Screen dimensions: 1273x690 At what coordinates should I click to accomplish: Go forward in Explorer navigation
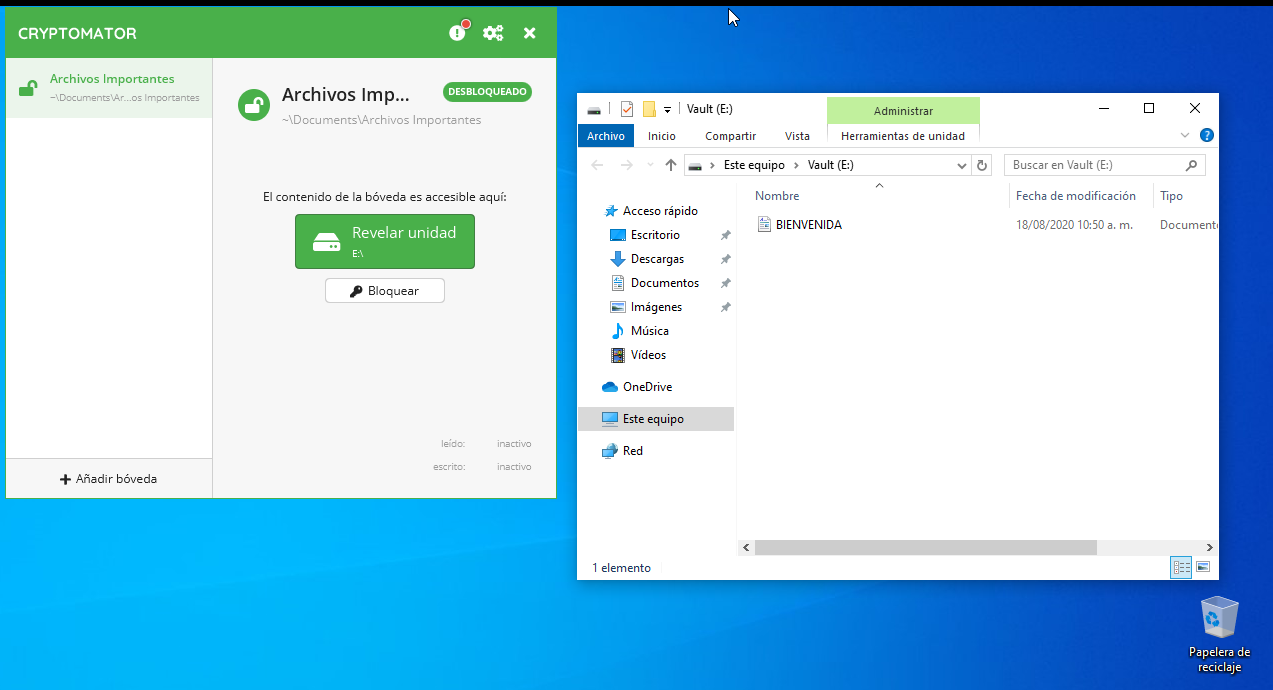coord(627,165)
